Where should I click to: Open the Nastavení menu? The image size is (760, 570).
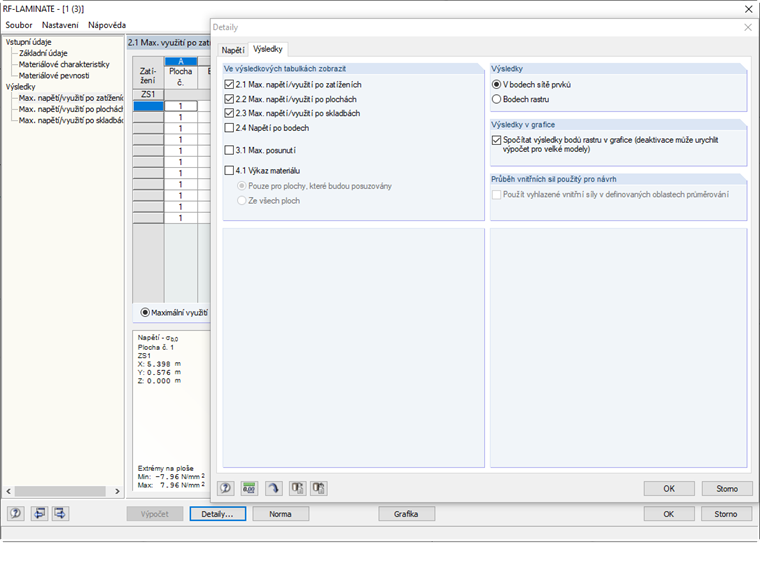pyautogui.click(x=60, y=25)
